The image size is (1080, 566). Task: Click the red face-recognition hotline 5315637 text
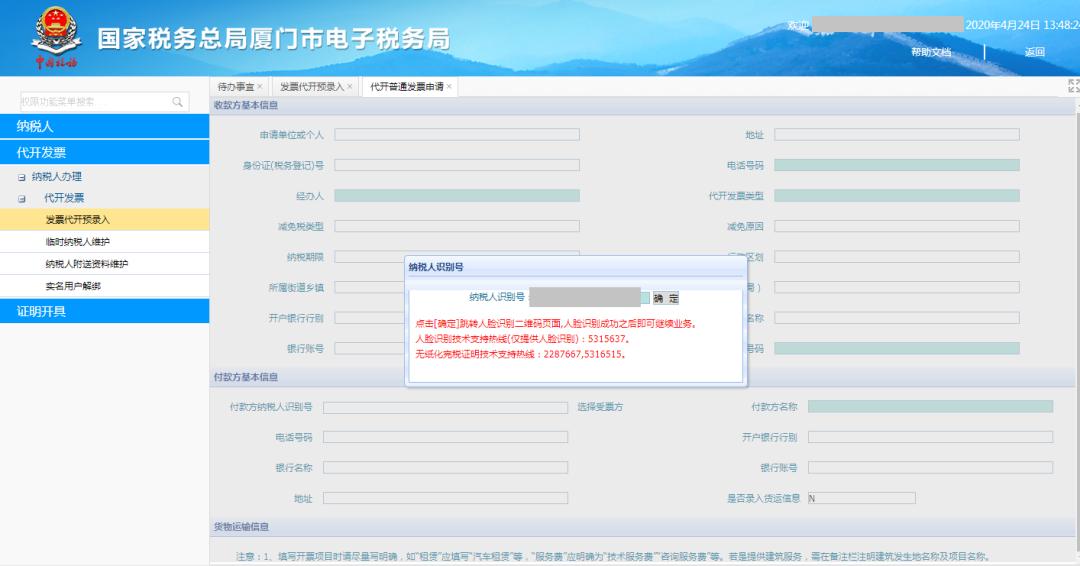[x=523, y=339]
